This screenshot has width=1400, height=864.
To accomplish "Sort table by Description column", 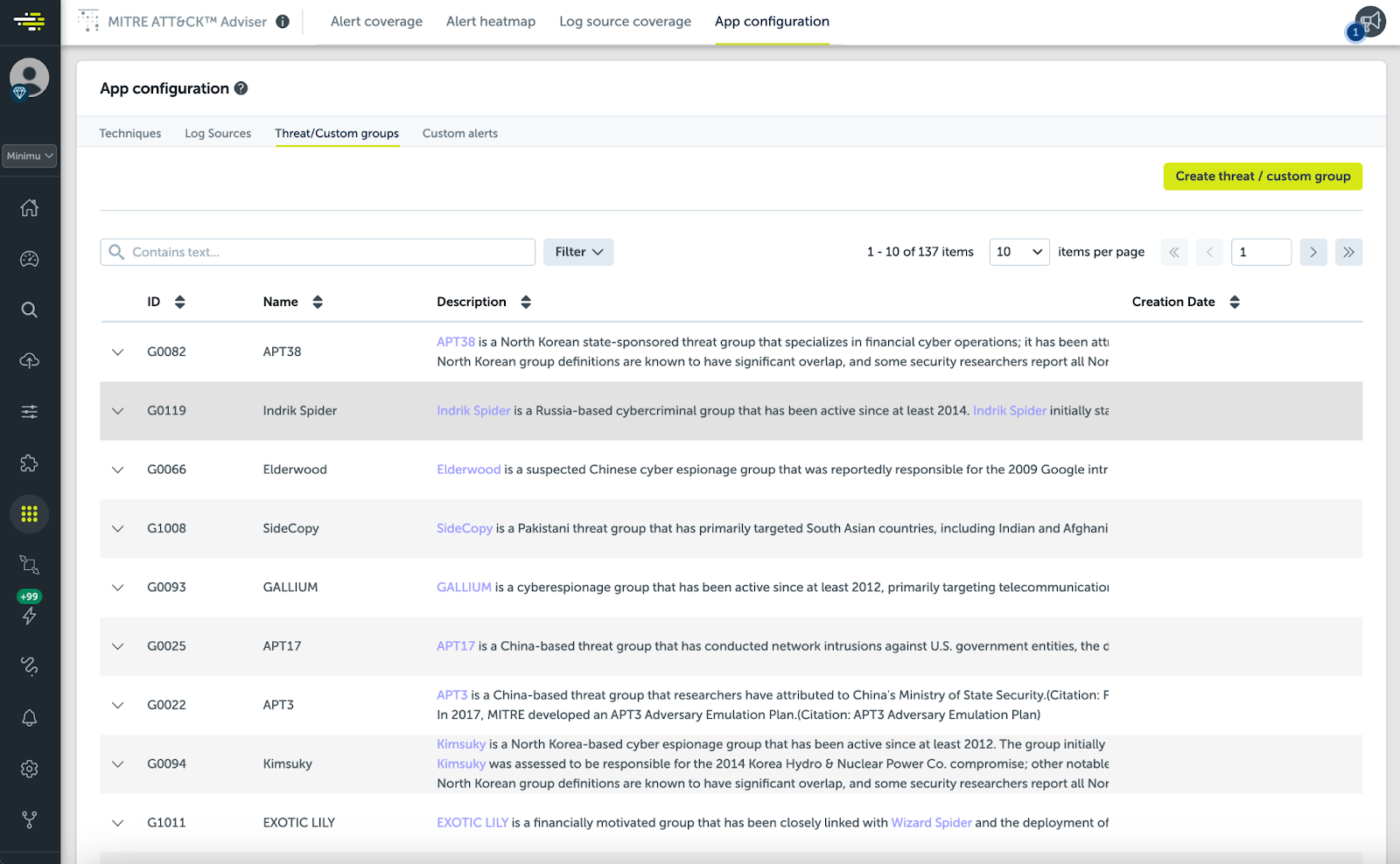I will (526, 302).
